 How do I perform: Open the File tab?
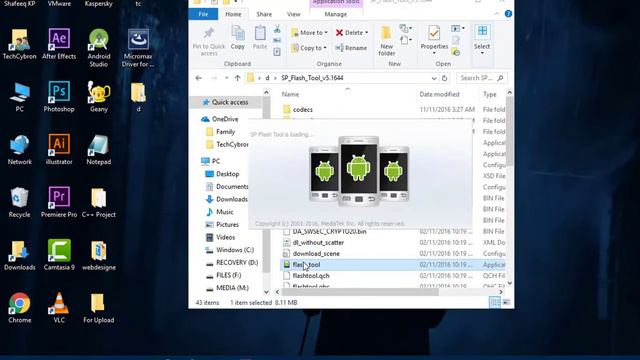coord(203,14)
